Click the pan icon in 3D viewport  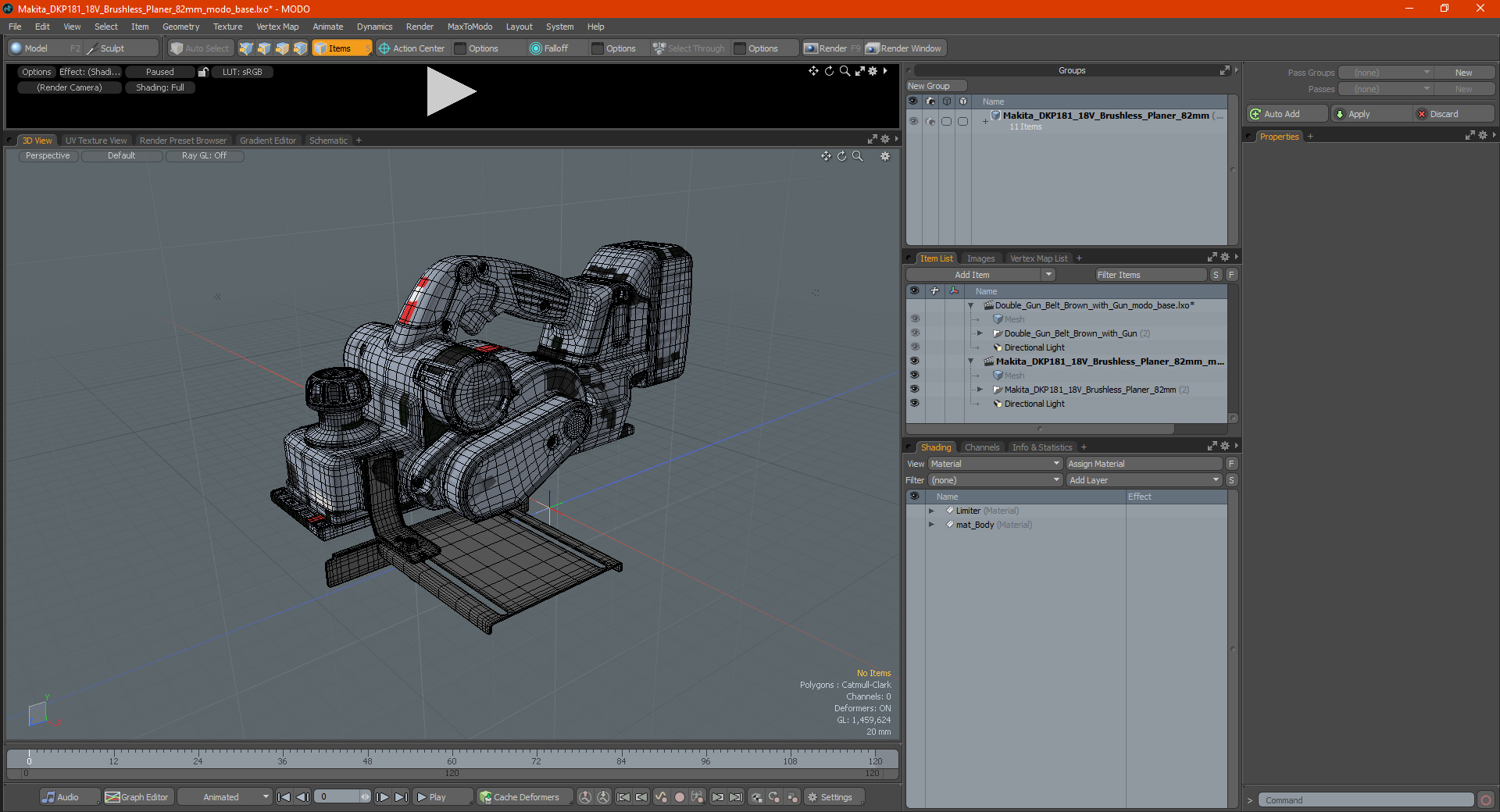826,156
